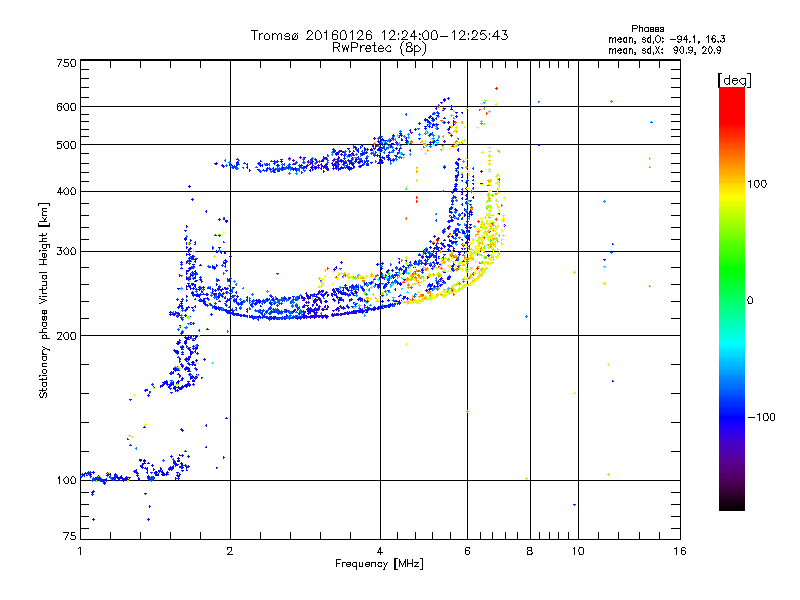Screen dimensions: 800x600
Task: Click the Stationary phase Virtual Height axis label
Action: (44, 302)
